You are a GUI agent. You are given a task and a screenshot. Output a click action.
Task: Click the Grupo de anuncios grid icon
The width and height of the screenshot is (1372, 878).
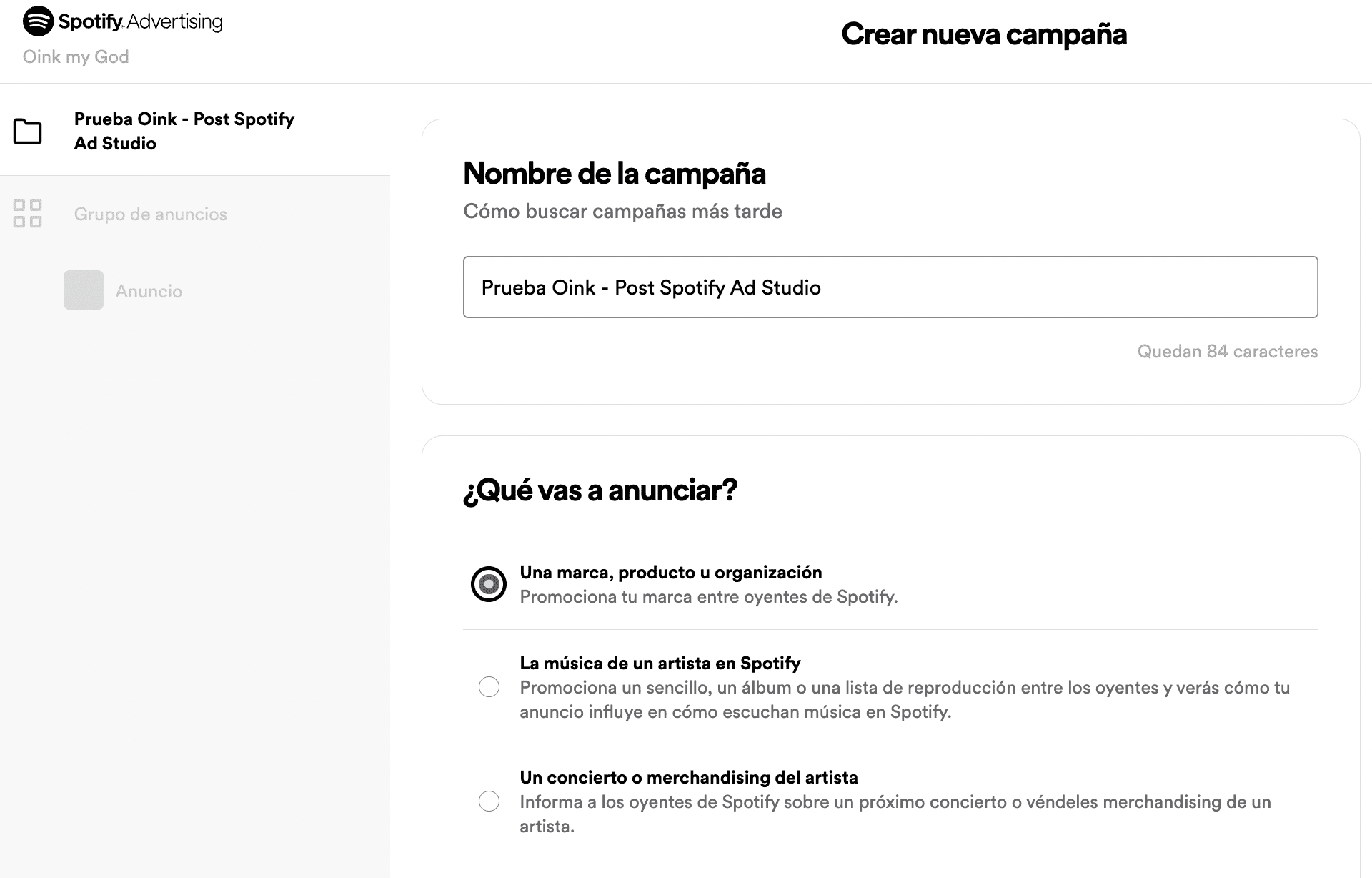tap(28, 214)
